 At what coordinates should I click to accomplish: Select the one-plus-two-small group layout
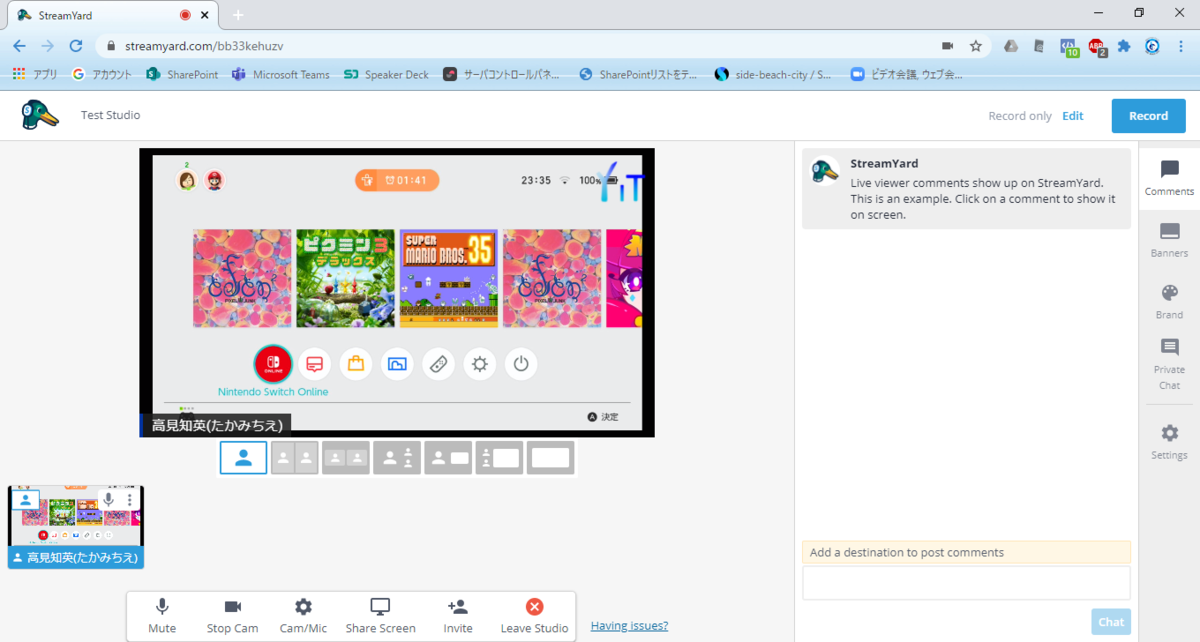coord(397,458)
